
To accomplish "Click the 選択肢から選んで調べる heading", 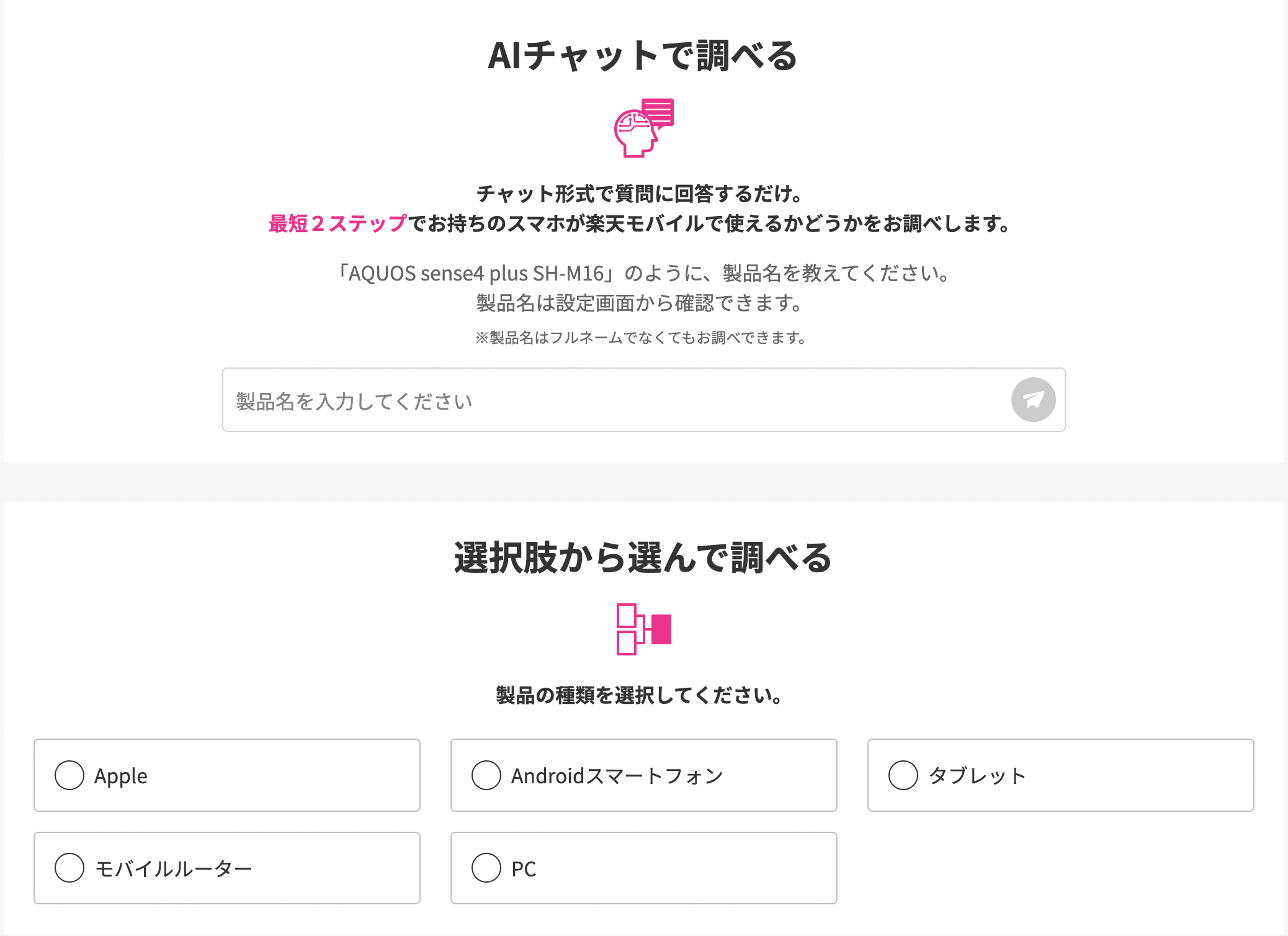I will pyautogui.click(x=643, y=557).
